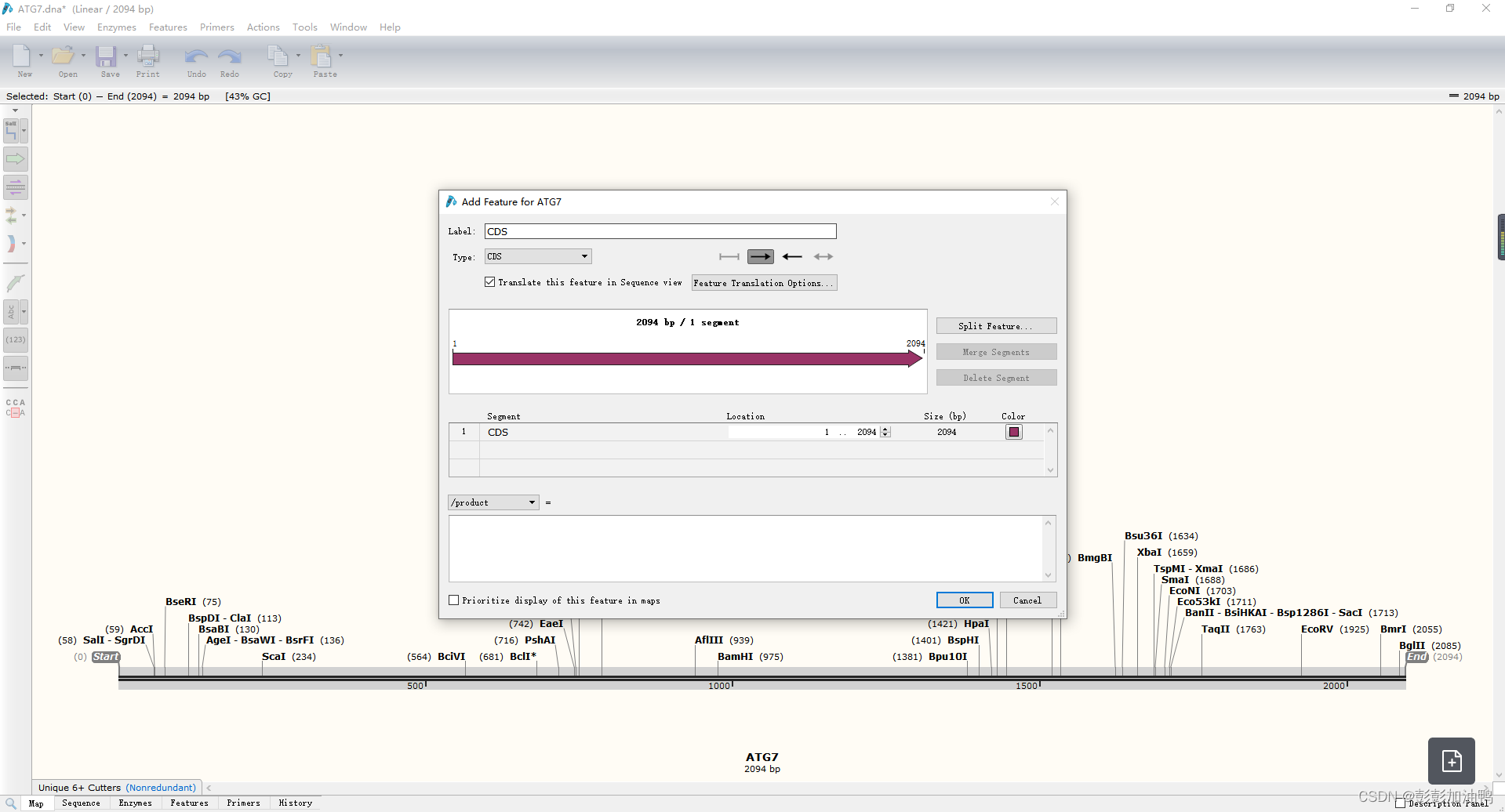
Task: Select the forward directional arrow icon
Action: [761, 257]
